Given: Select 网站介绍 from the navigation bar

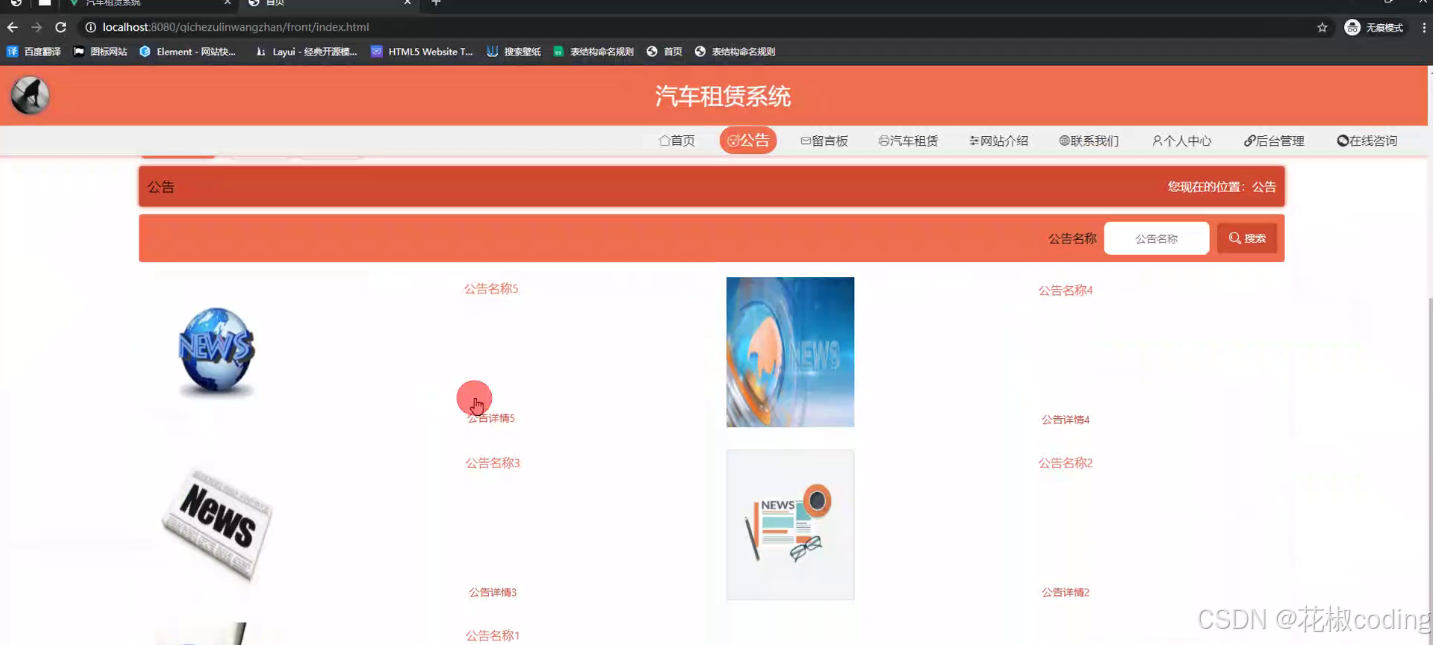Looking at the screenshot, I should tap(996, 140).
